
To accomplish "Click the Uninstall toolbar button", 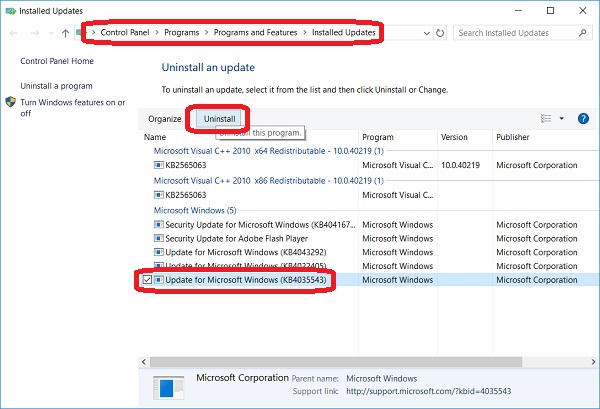I will pos(219,119).
